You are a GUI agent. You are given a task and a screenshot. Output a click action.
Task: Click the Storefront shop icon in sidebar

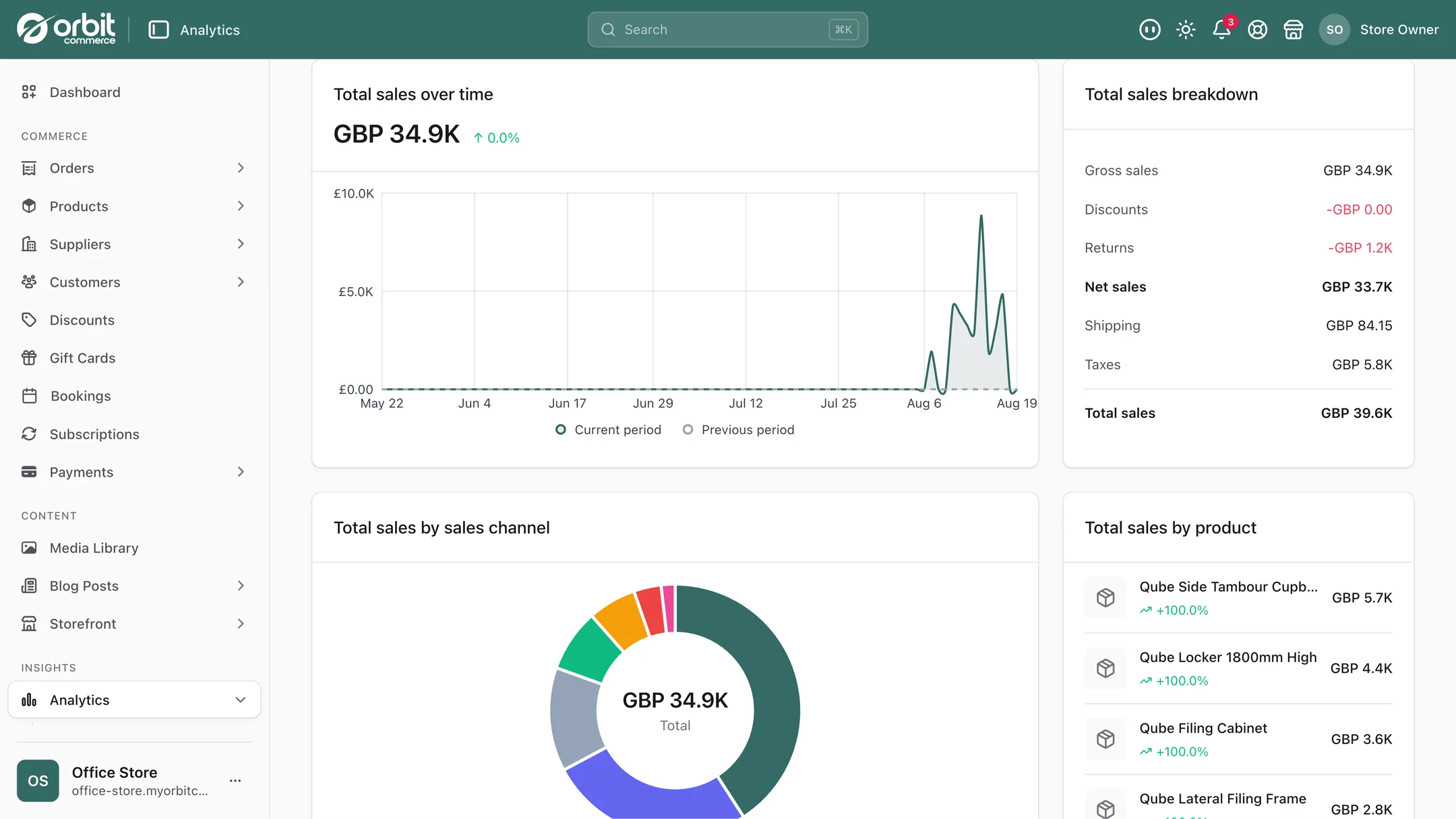(x=29, y=624)
